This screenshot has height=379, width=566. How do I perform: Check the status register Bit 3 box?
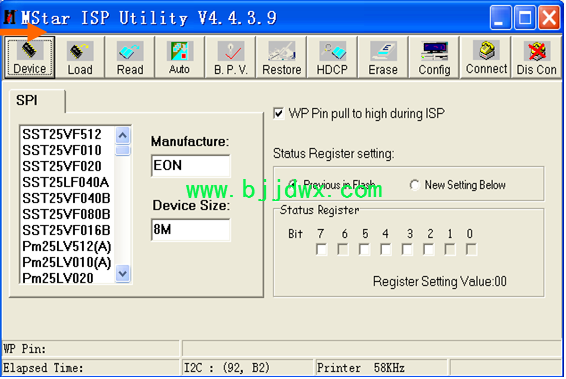[x=407, y=249]
